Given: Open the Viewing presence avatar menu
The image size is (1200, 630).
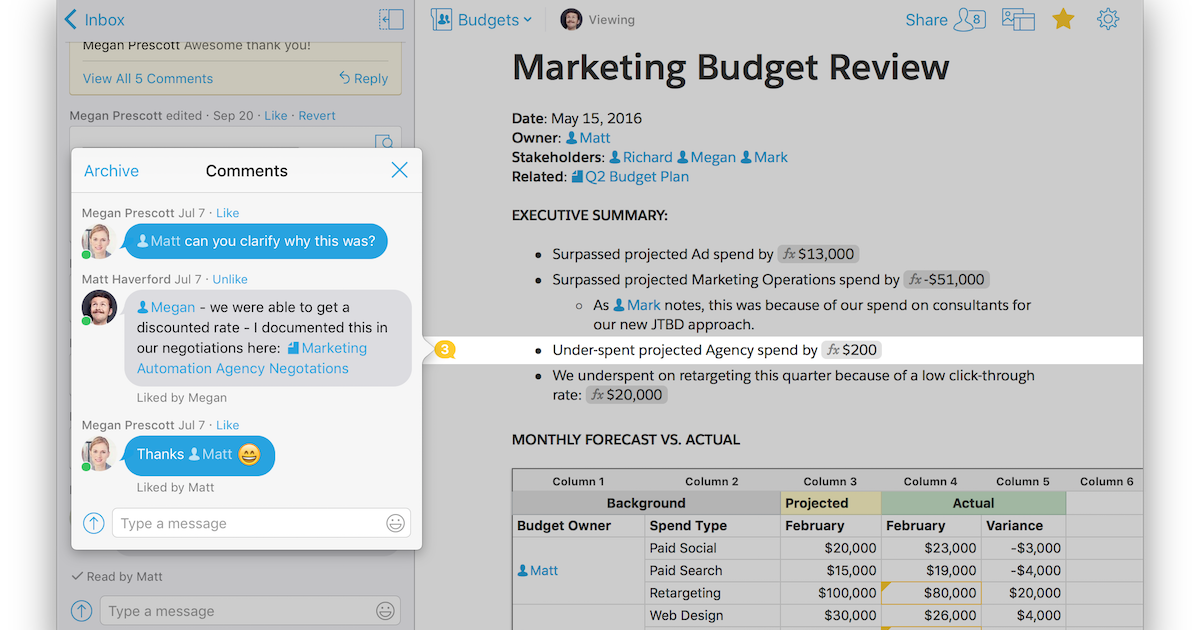Looking at the screenshot, I should click(571, 18).
